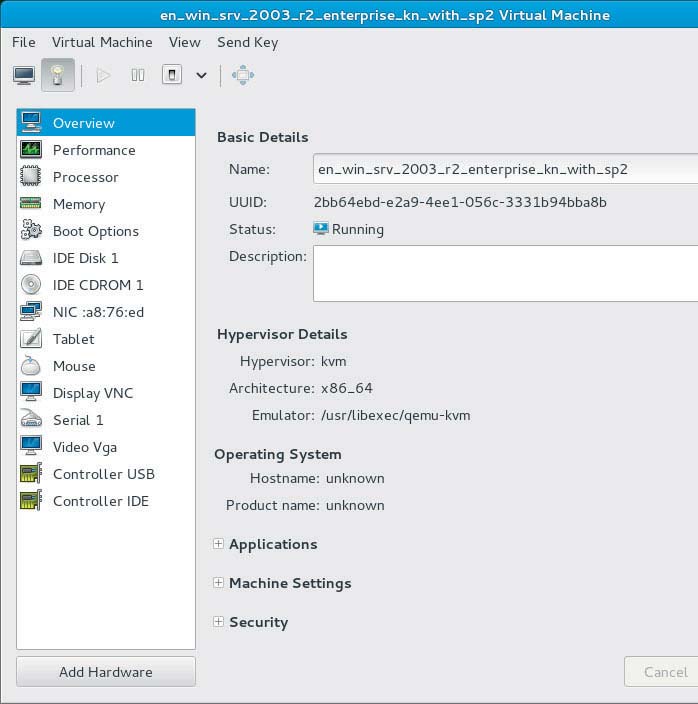Show virtual hardware details (lightbulb icon)

tap(57, 75)
